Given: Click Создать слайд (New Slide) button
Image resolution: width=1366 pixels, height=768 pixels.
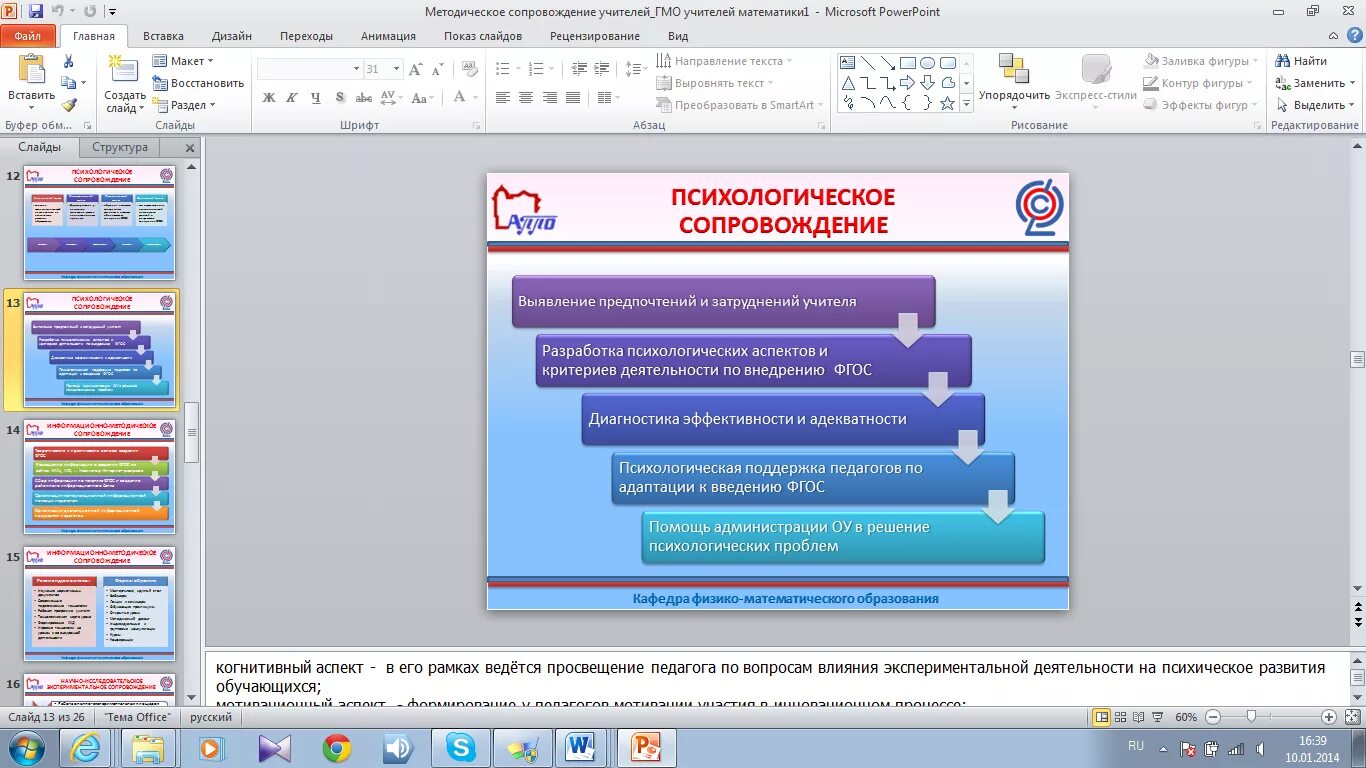Looking at the screenshot, I should tap(125, 85).
